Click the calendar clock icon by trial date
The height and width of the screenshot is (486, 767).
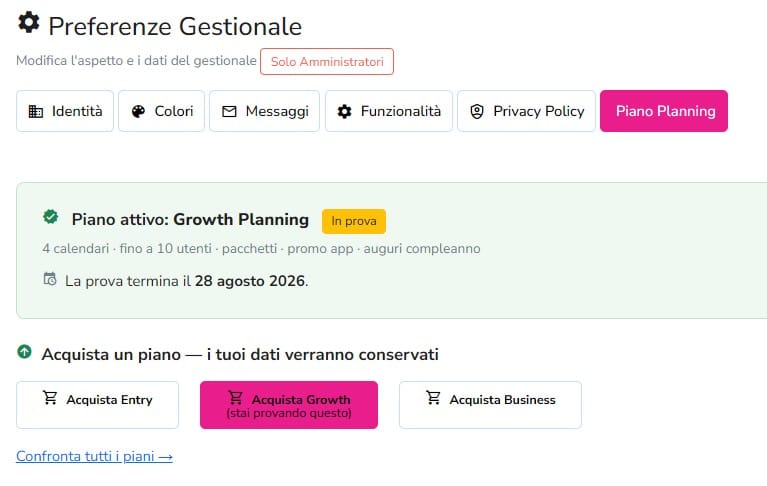click(x=50, y=279)
